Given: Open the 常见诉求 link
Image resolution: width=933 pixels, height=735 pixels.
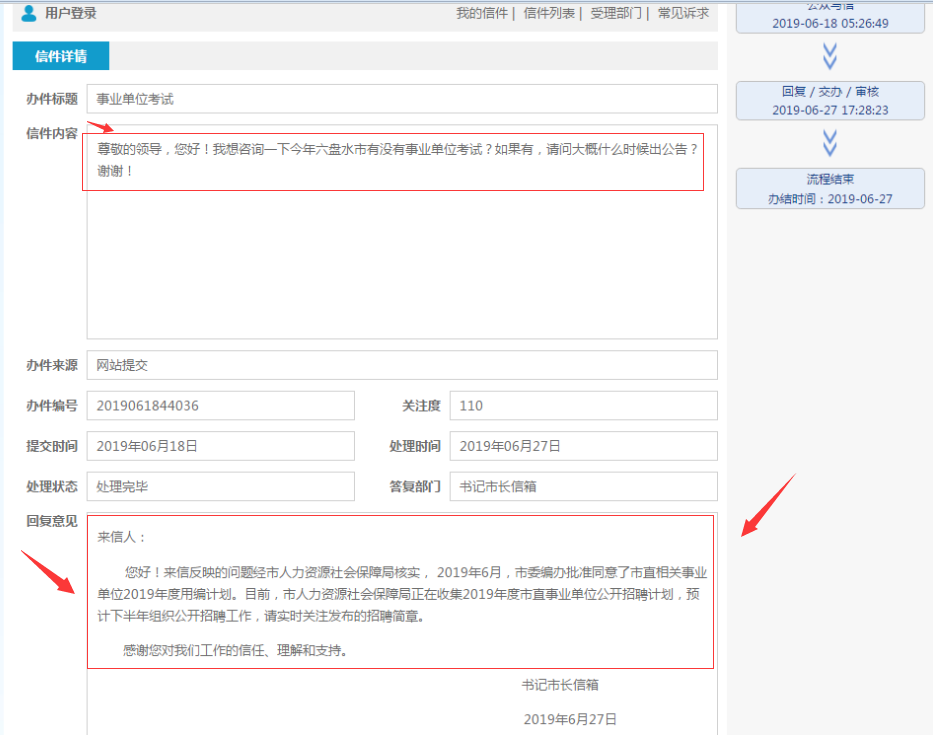Looking at the screenshot, I should pyautogui.click(x=683, y=14).
